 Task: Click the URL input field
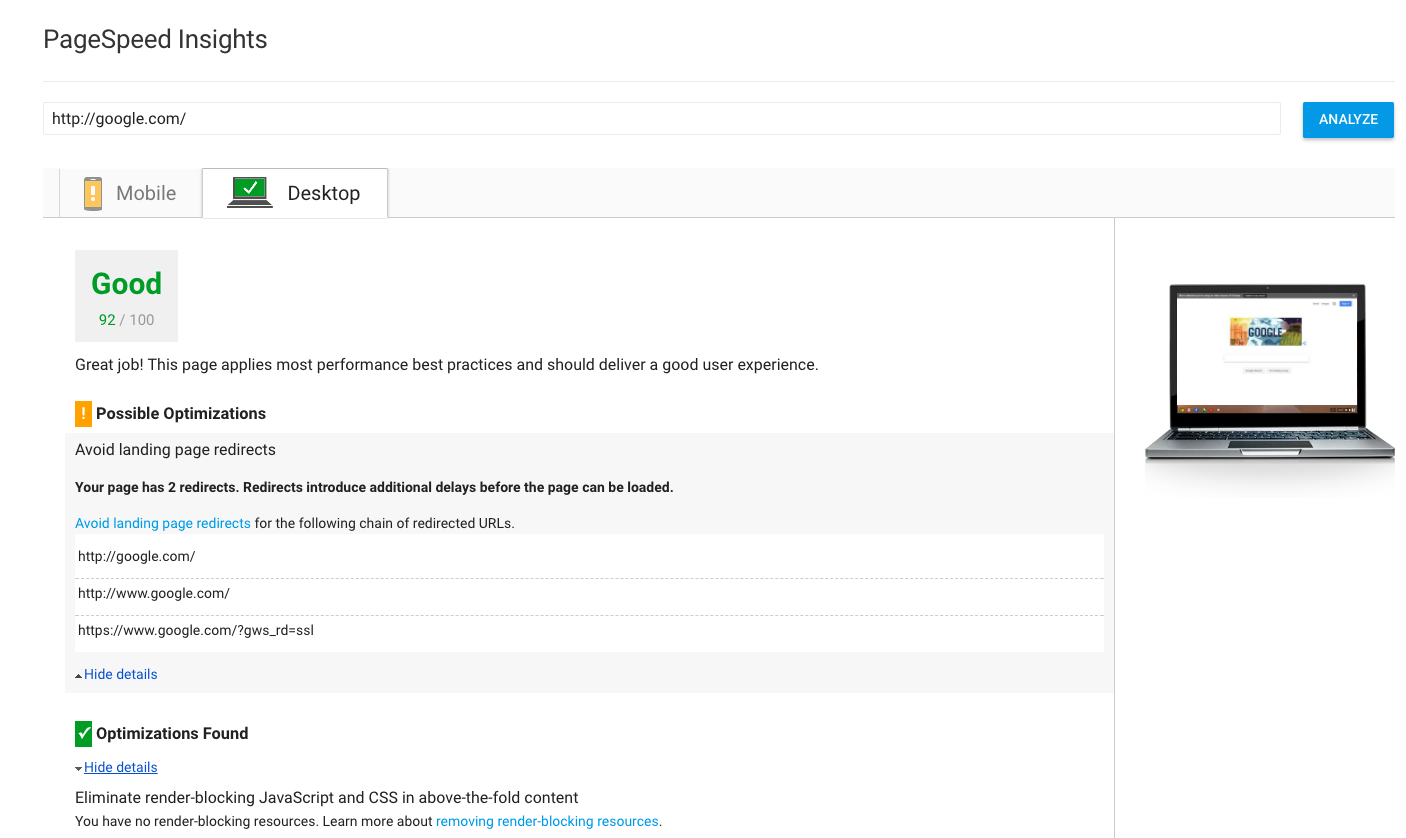(661, 118)
